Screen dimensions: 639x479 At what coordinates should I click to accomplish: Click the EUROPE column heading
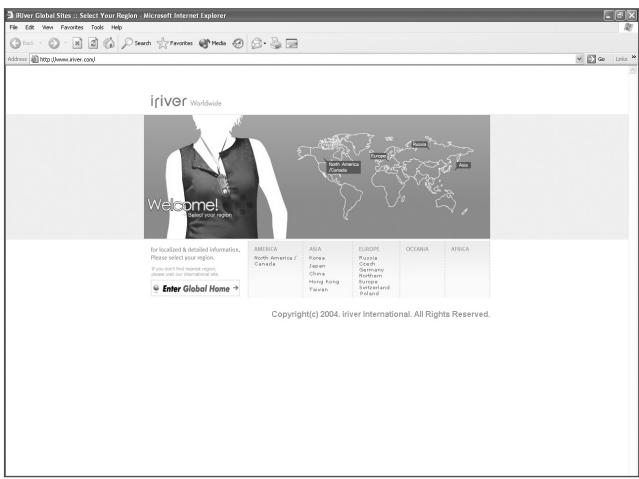coord(369,249)
